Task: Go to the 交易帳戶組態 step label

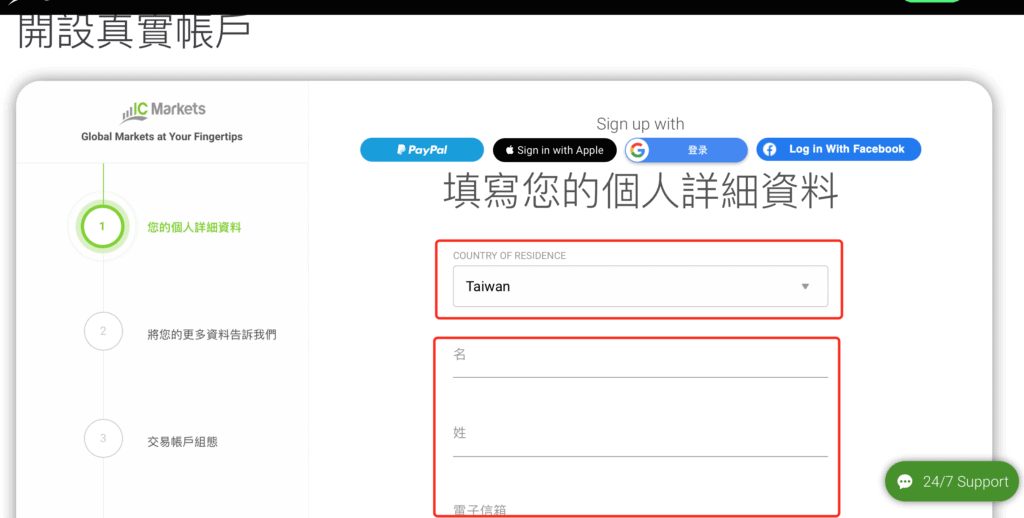Action: click(182, 442)
